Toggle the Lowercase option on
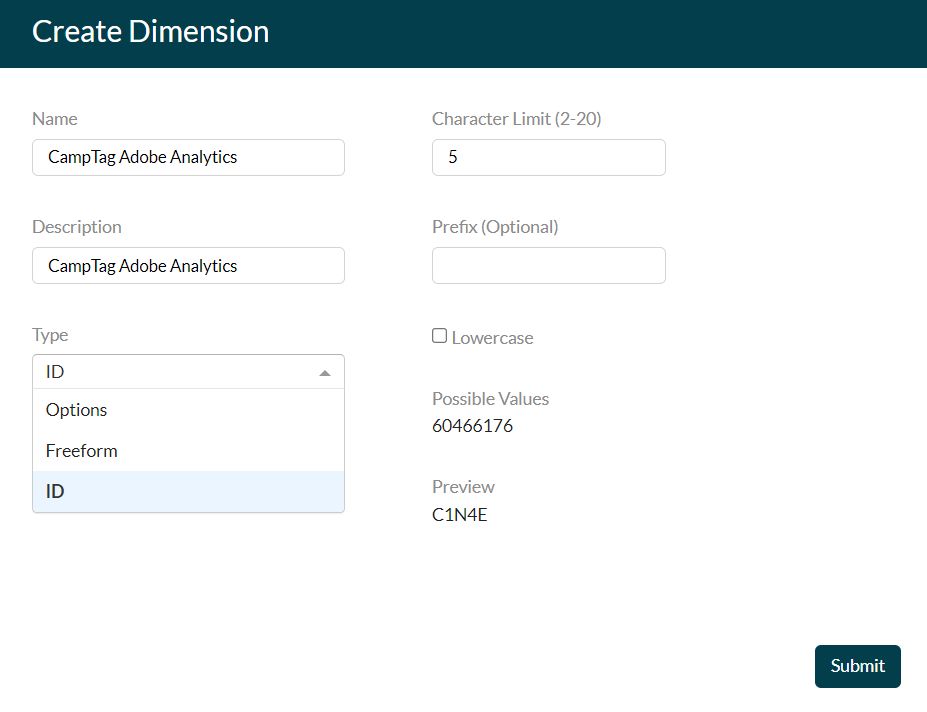 coord(439,335)
